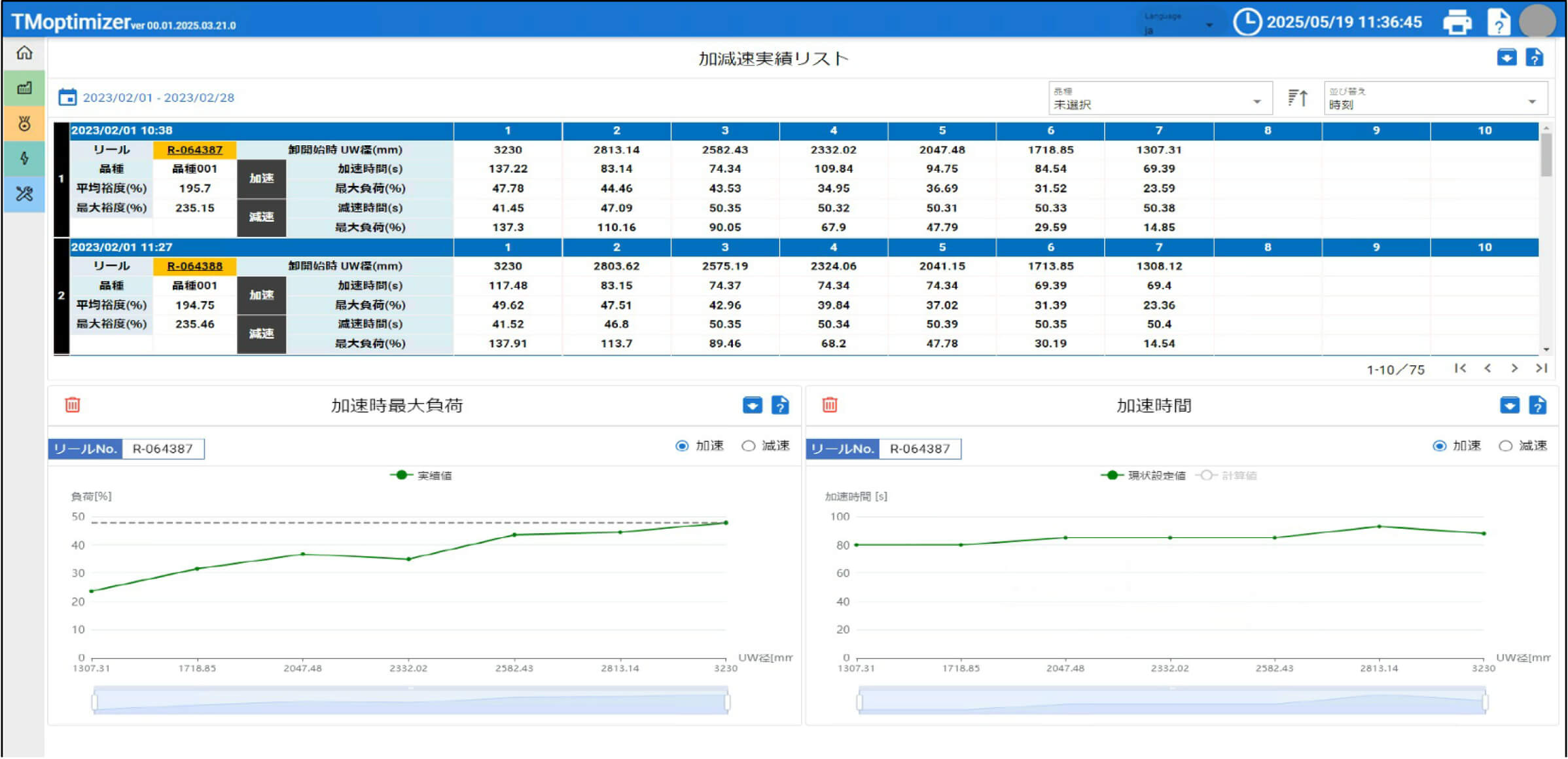Screen dimensions: 1568x759
Task: Click the calendar date range icon
Action: point(67,97)
